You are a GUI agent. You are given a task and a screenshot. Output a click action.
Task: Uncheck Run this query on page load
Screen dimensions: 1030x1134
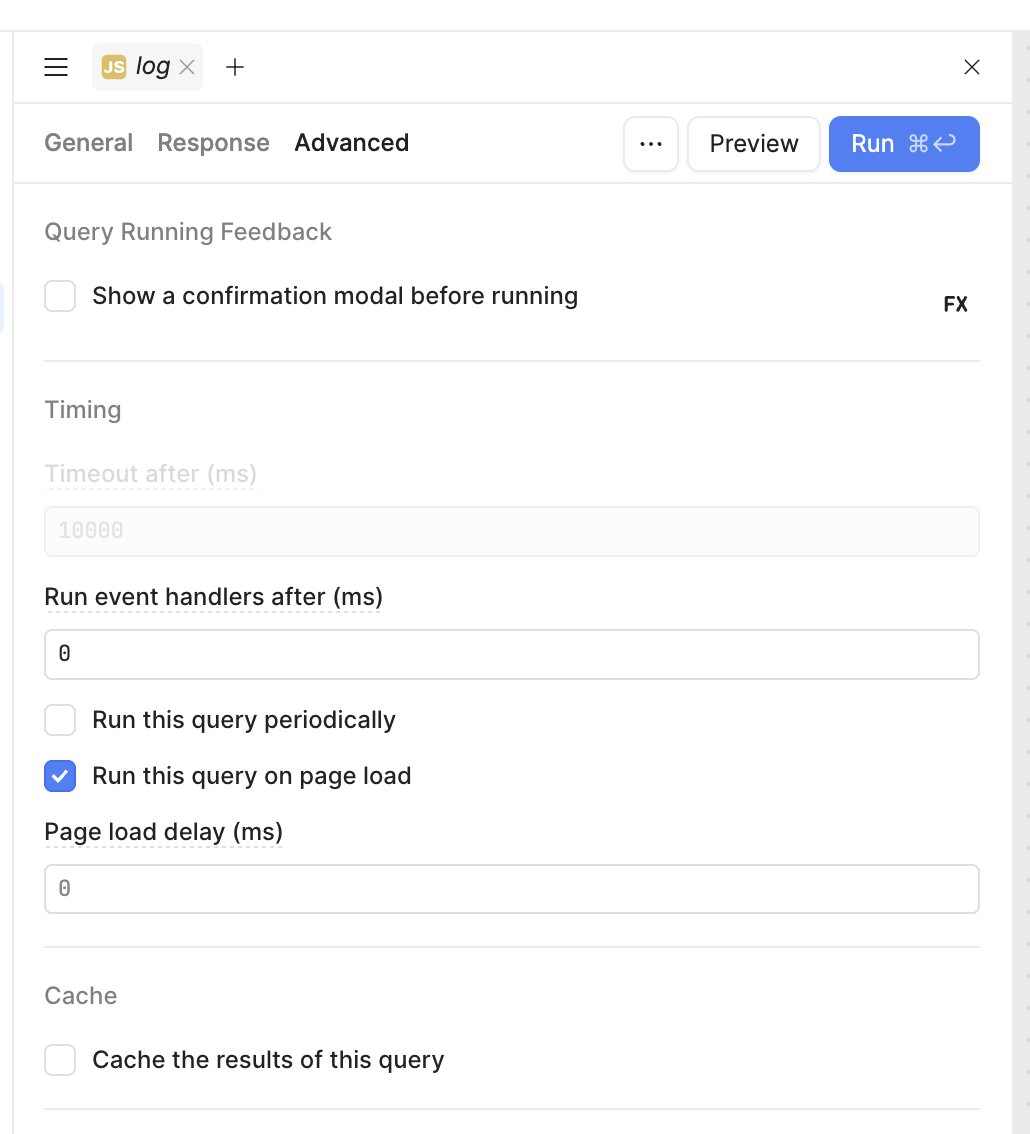[x=60, y=776]
